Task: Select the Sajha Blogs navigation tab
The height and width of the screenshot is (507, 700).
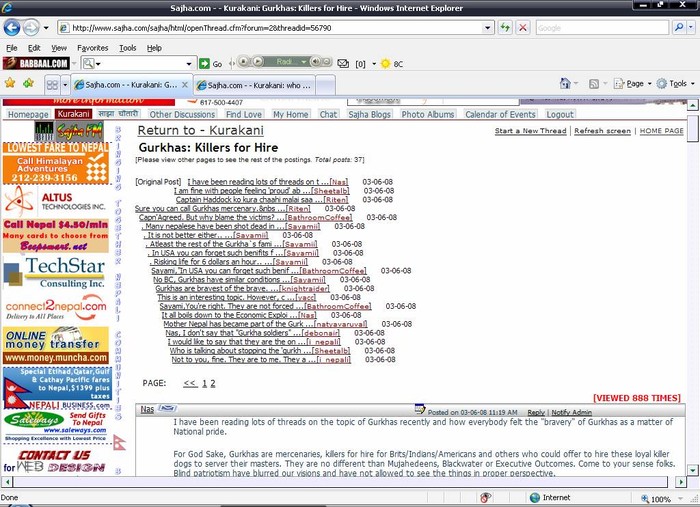Action: (x=370, y=115)
